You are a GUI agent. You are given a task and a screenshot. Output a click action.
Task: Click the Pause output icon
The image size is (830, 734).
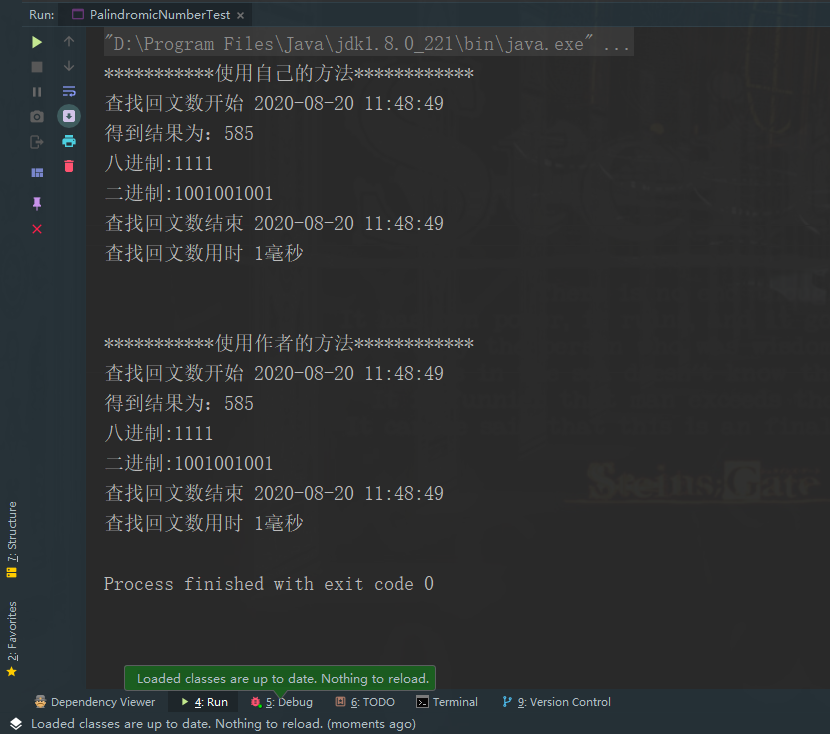(37, 92)
